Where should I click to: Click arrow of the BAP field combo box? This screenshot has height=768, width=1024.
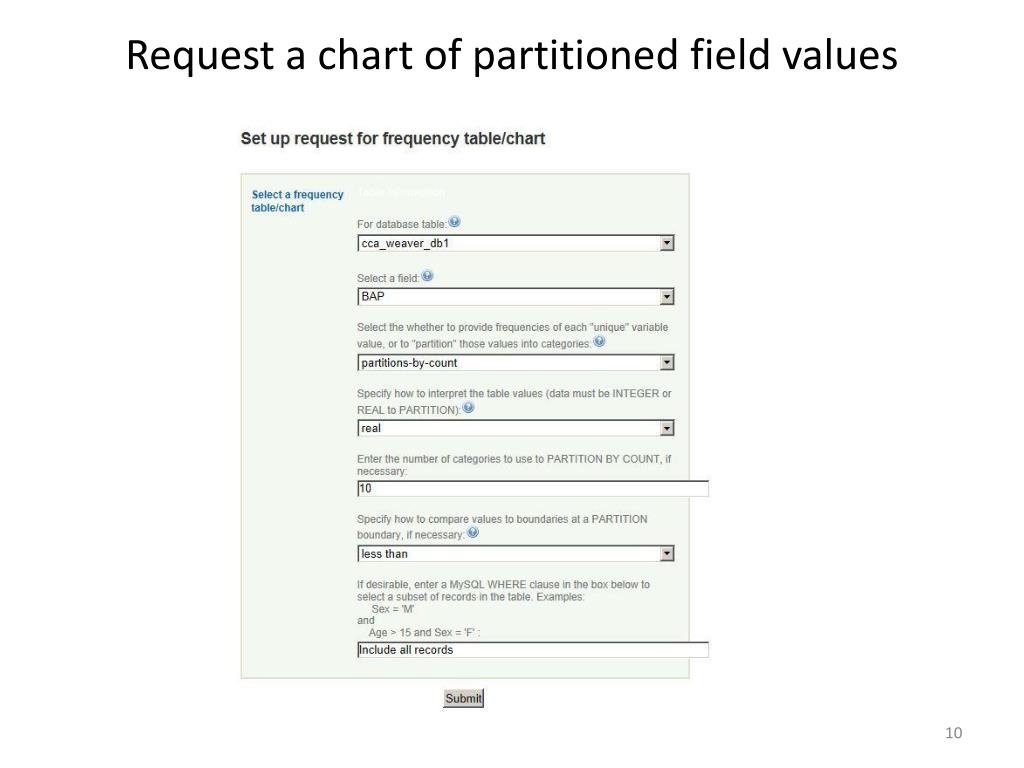[x=666, y=296]
